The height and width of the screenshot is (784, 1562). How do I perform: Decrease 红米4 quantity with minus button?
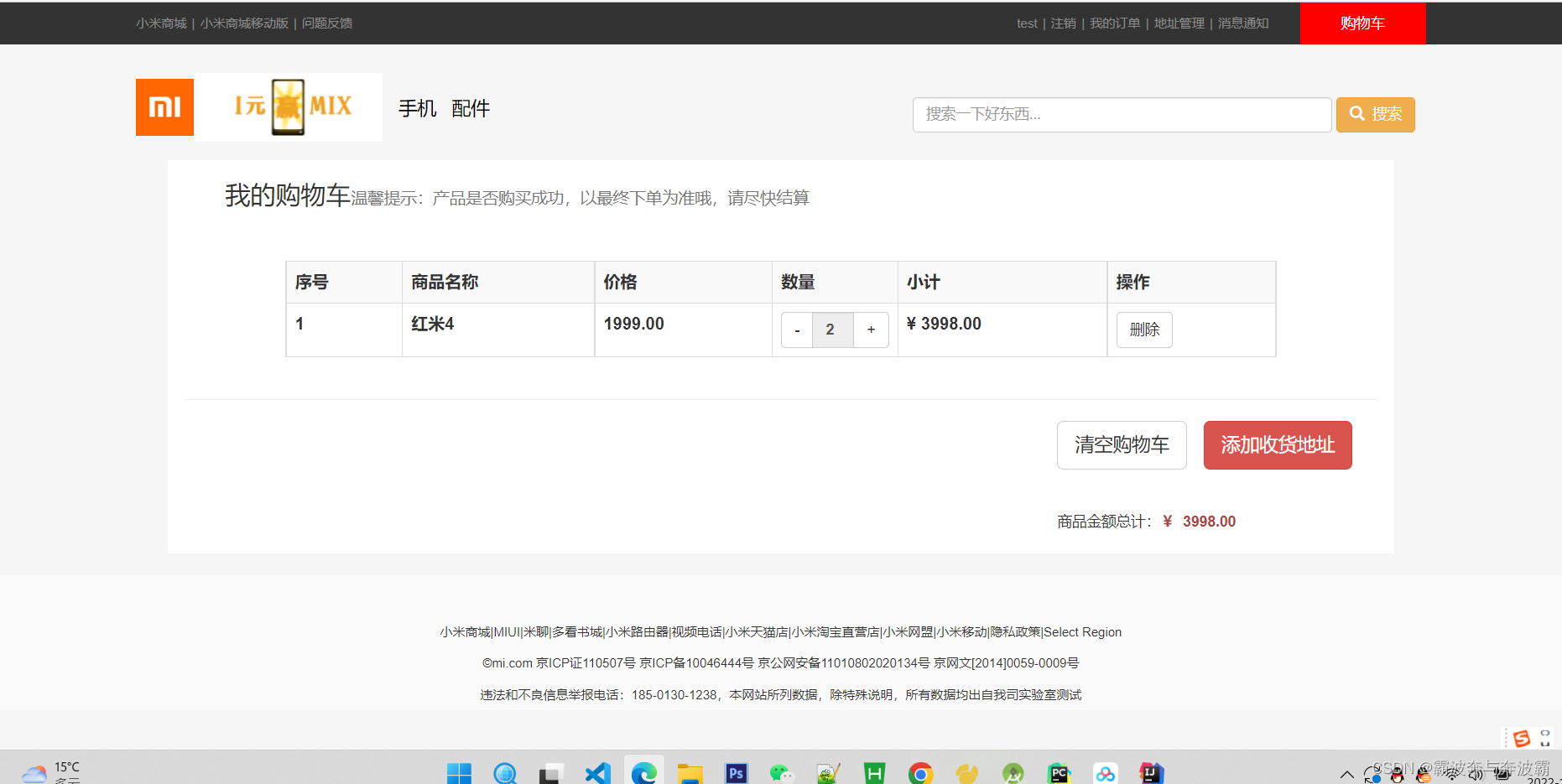pyautogui.click(x=797, y=330)
